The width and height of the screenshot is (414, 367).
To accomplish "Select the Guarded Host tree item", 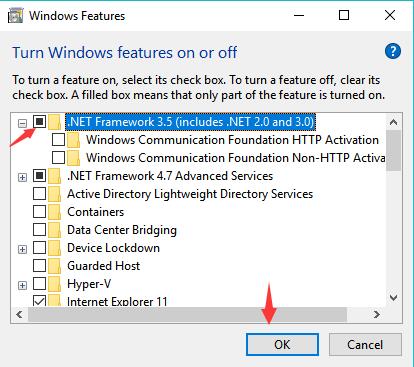I will tap(104, 266).
